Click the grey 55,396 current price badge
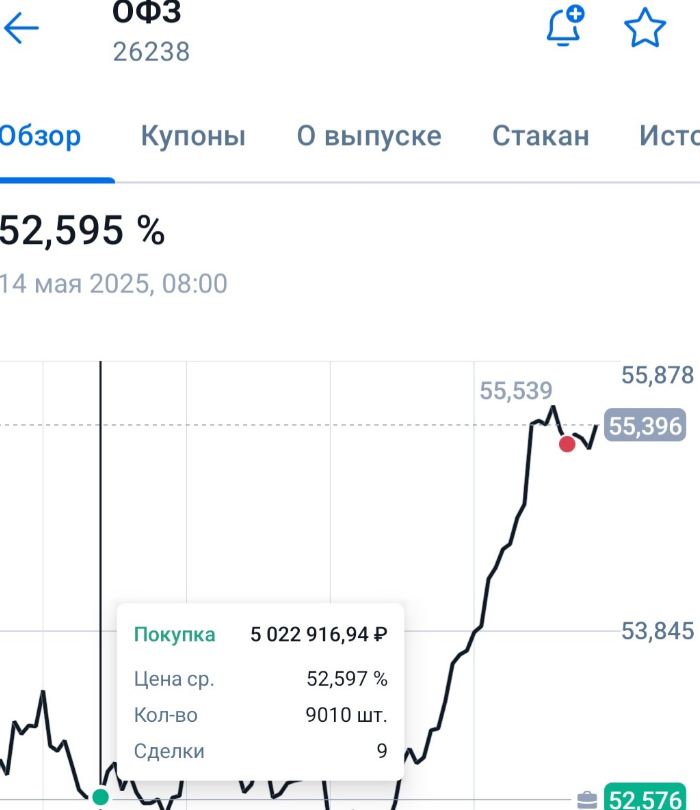Screen dimensions: 700x810 point(645,426)
